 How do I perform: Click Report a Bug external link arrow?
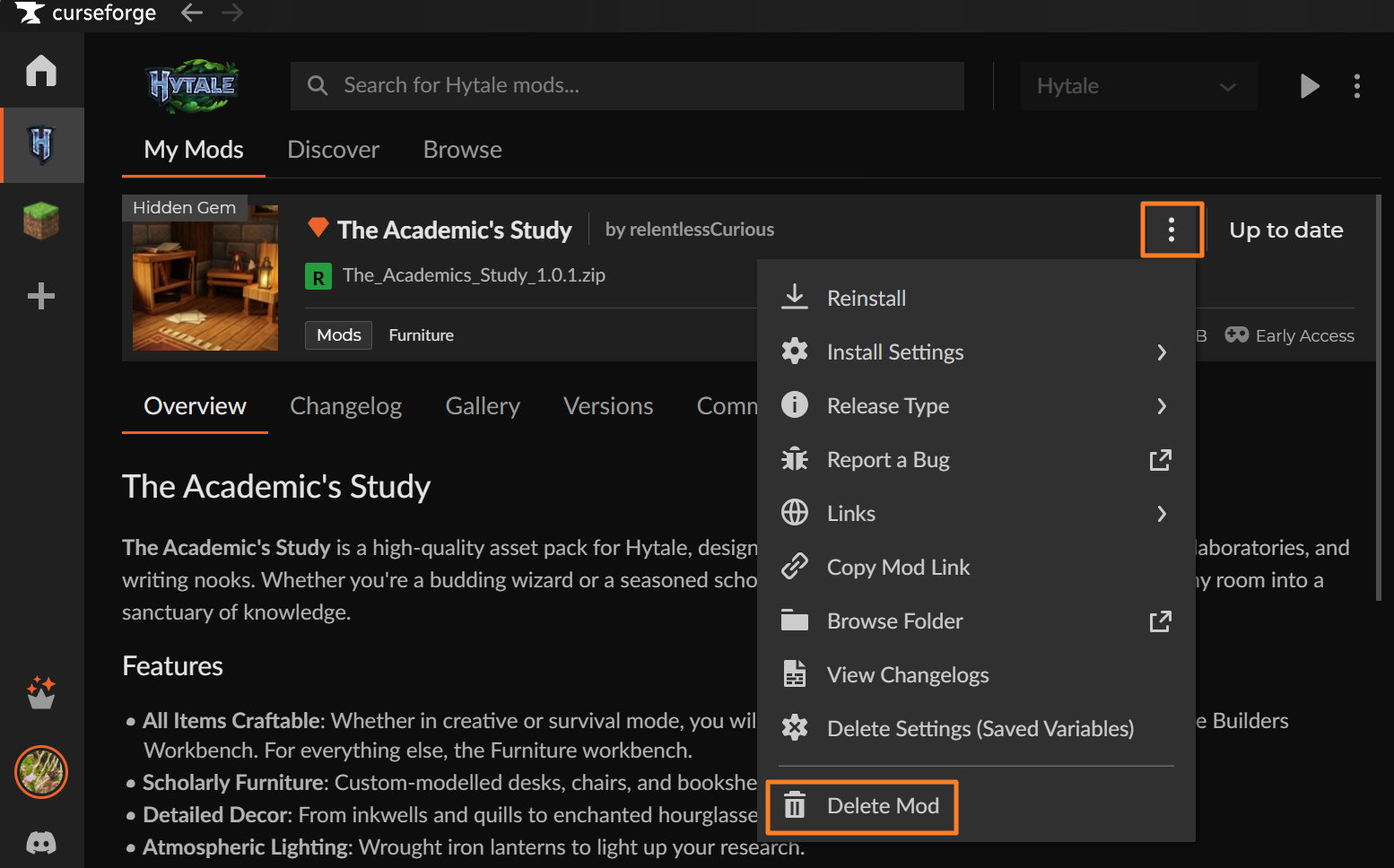pos(1161,460)
